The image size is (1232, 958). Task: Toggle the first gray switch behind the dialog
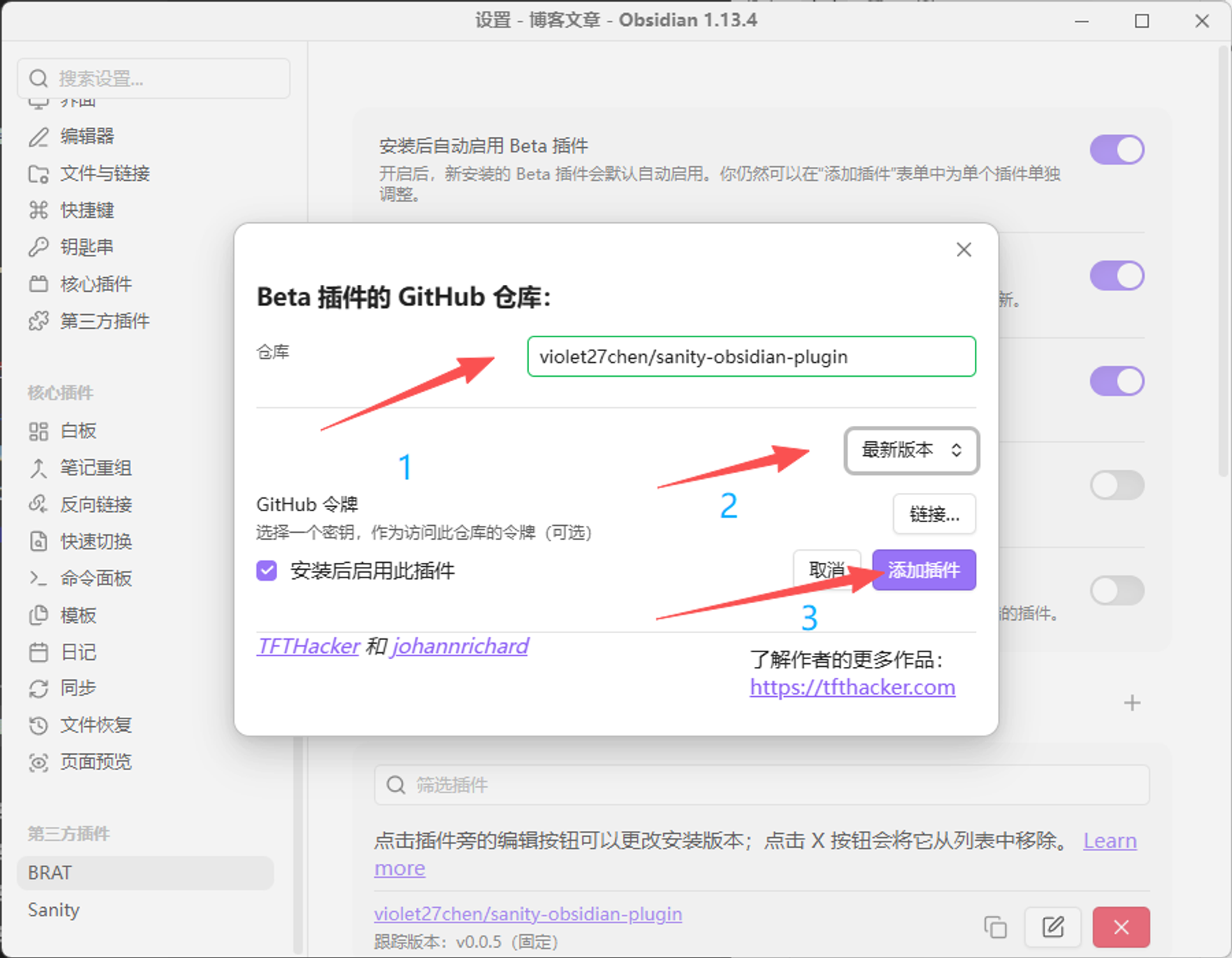(x=1117, y=486)
